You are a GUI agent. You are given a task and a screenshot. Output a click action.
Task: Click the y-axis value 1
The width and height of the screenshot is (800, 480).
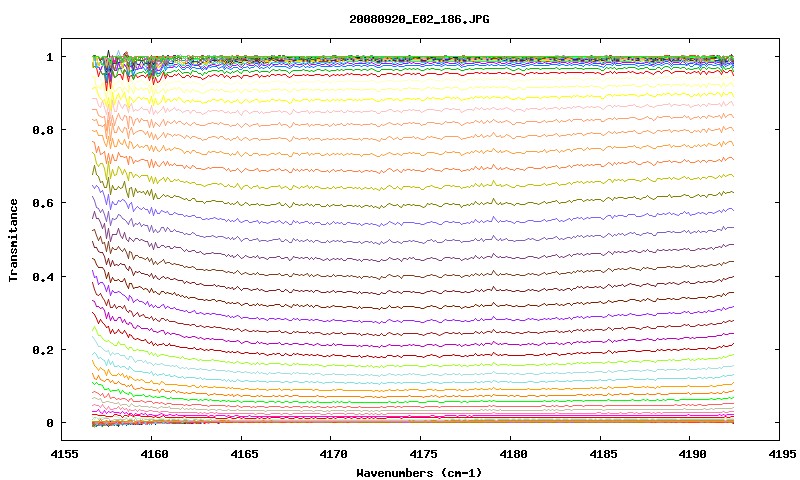[49, 57]
